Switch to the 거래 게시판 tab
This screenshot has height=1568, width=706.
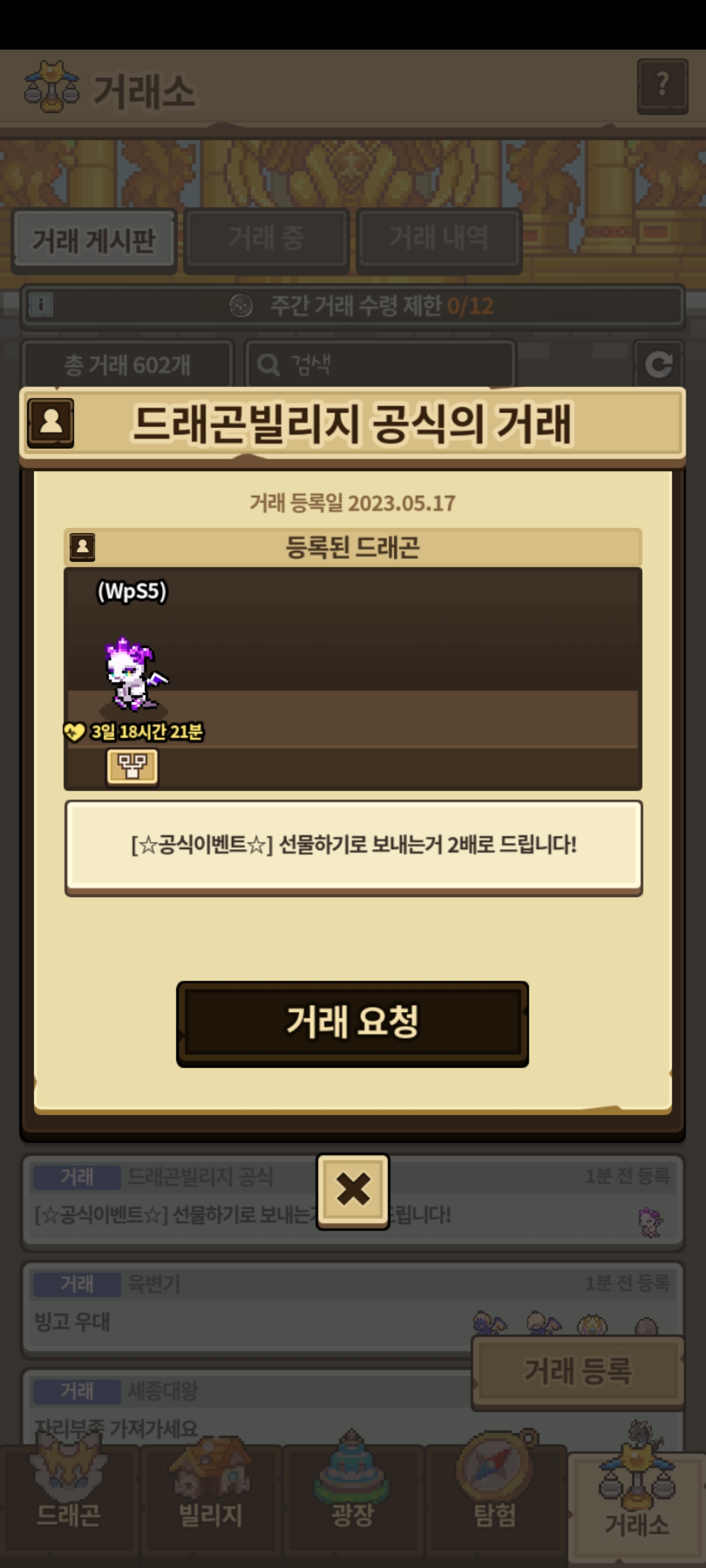click(94, 240)
